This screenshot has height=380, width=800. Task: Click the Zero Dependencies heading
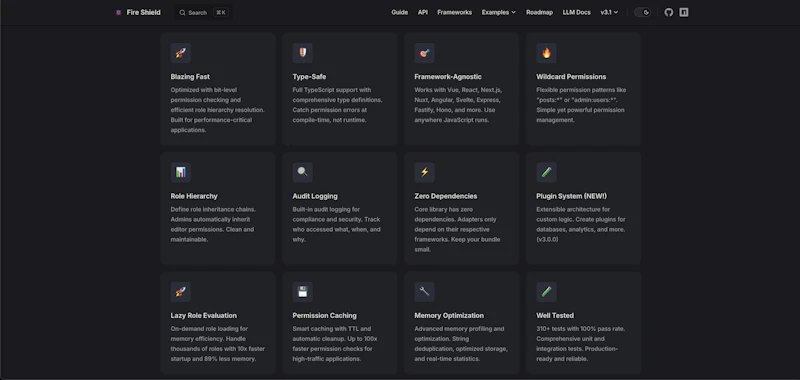click(446, 196)
